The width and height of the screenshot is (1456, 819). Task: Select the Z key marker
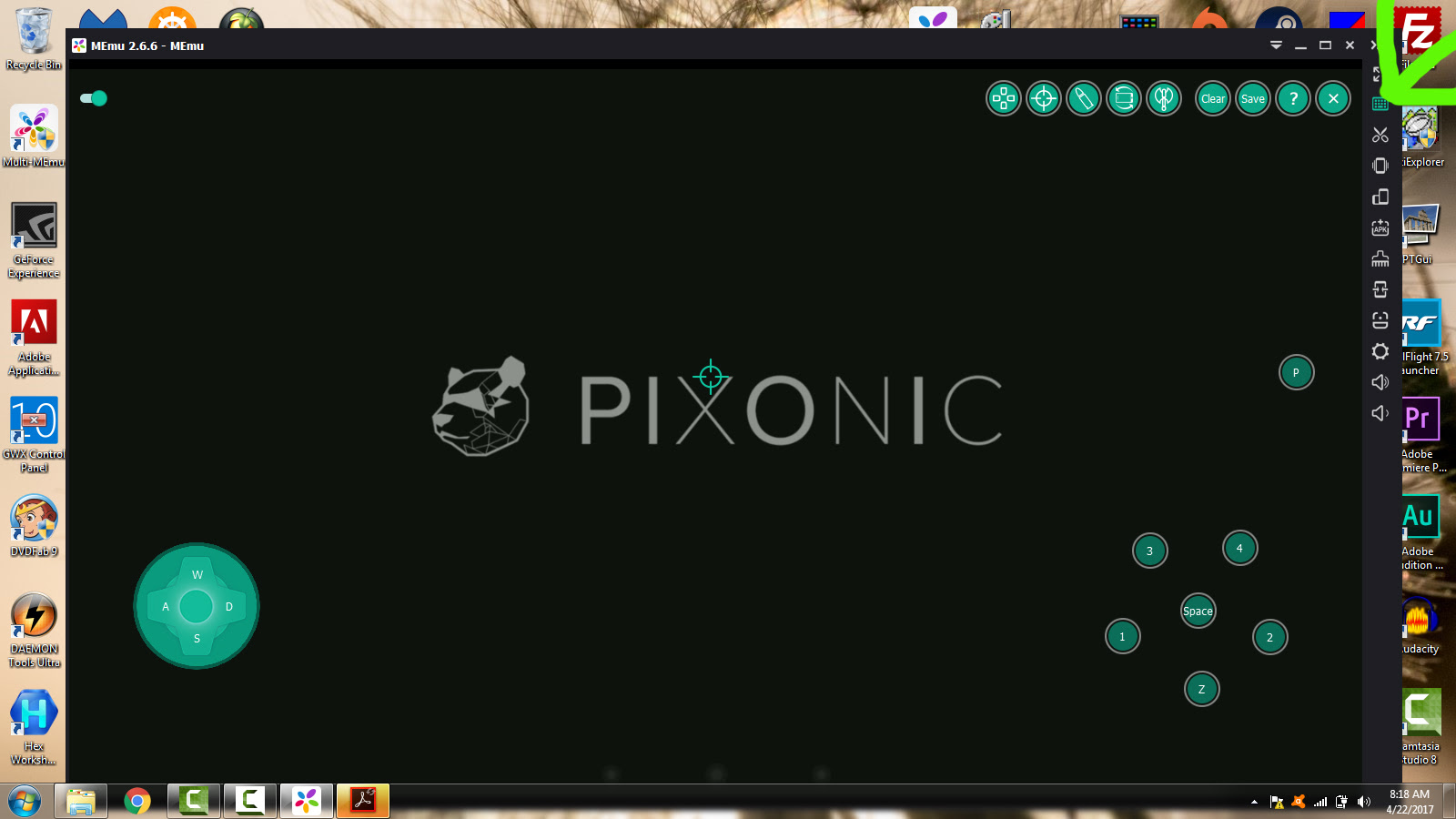click(1201, 689)
